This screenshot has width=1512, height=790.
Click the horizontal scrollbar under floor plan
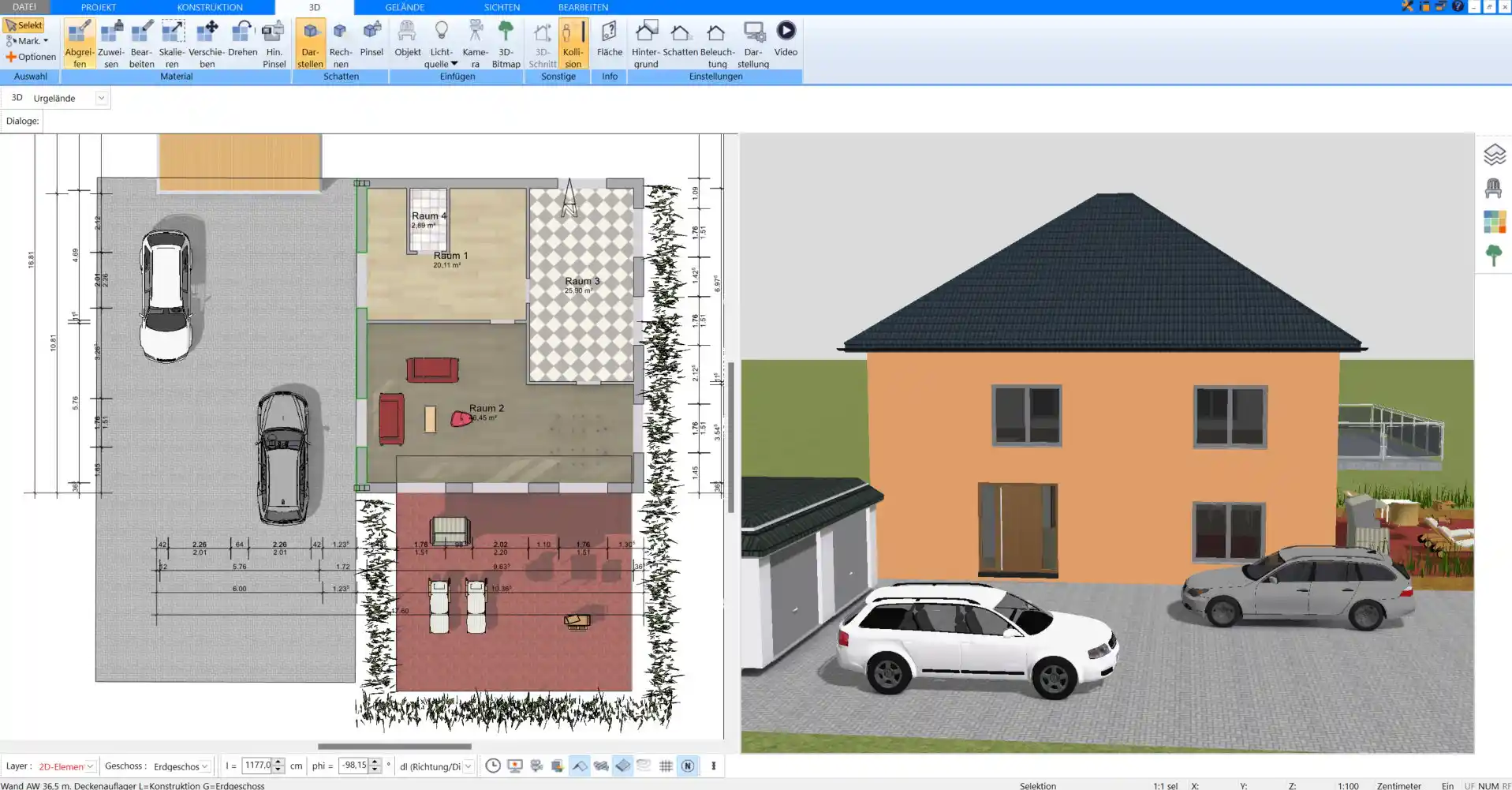coord(394,746)
